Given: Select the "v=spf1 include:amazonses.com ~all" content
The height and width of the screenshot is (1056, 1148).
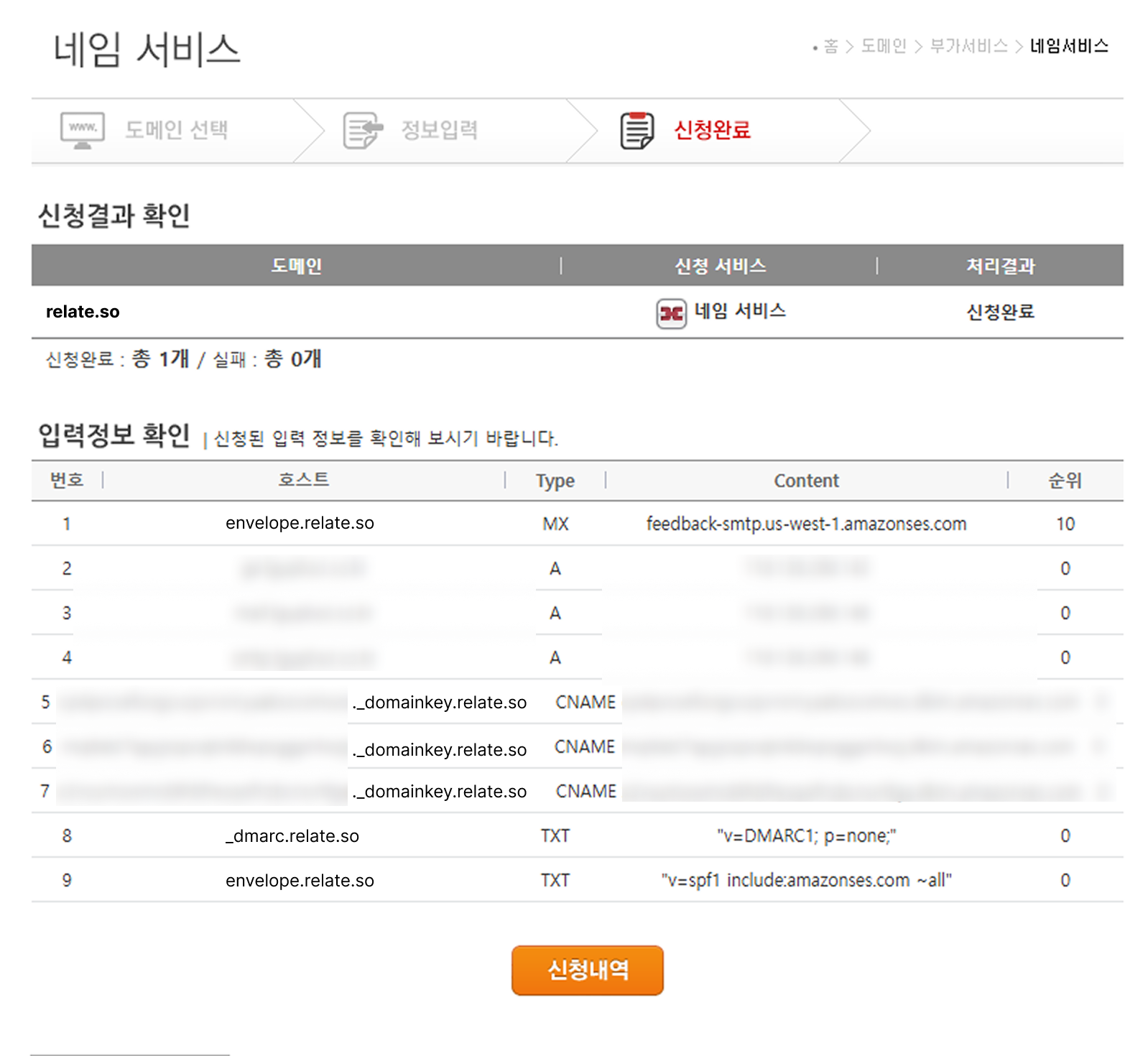Looking at the screenshot, I should point(806,880).
